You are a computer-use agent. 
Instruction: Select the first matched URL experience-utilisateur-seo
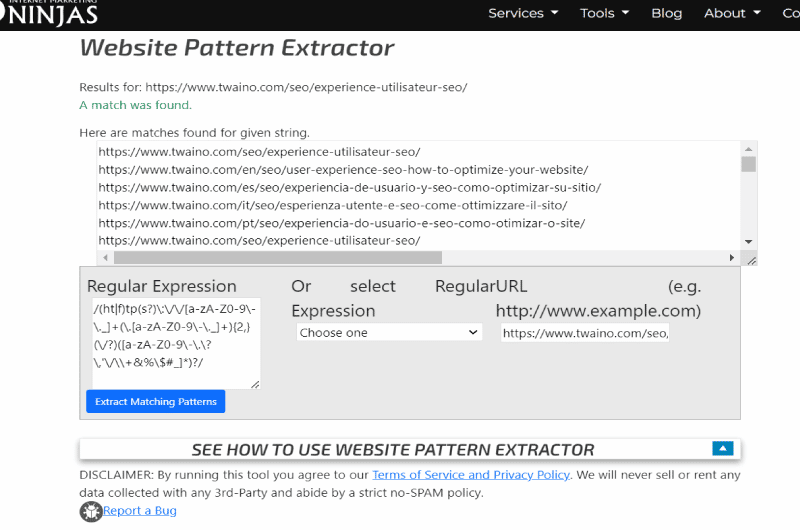[x=260, y=152]
